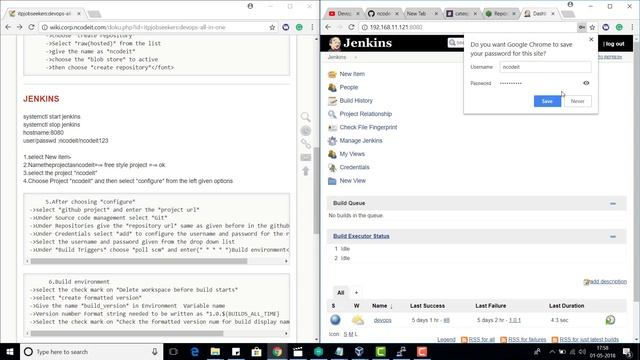Open Microsoft Edge from taskbar

195,351
